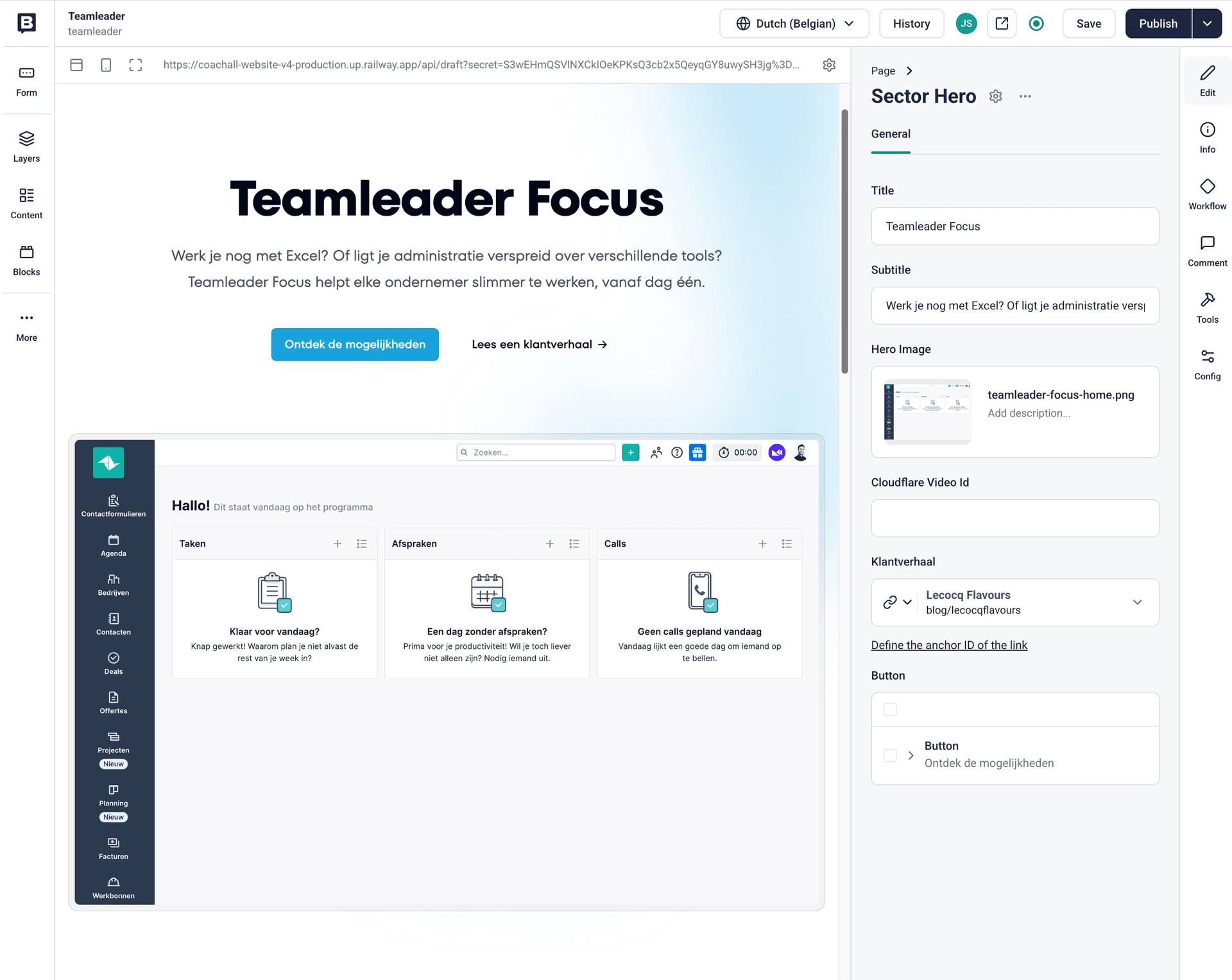The width and height of the screenshot is (1232, 980).
Task: Open preview URL settings gear
Action: click(829, 65)
